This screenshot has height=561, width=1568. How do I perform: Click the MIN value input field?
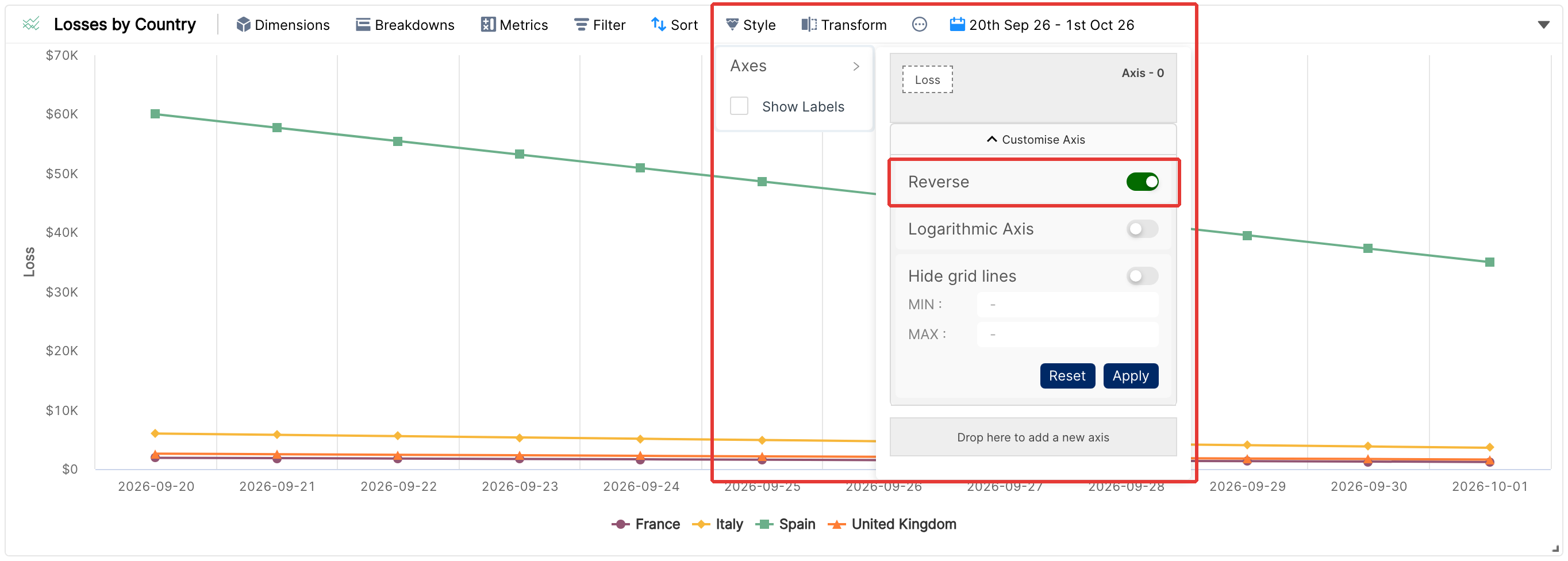tap(1067, 305)
